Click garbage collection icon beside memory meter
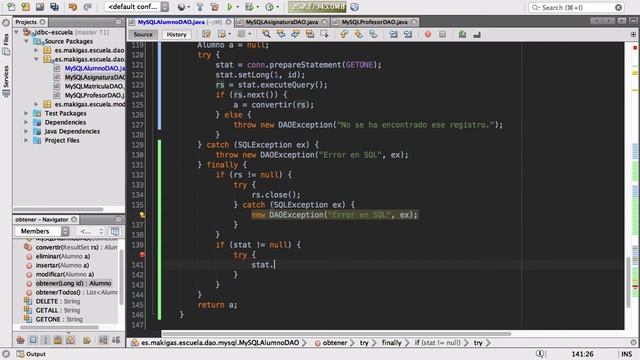The height and width of the screenshot is (360, 640). coord(355,7)
